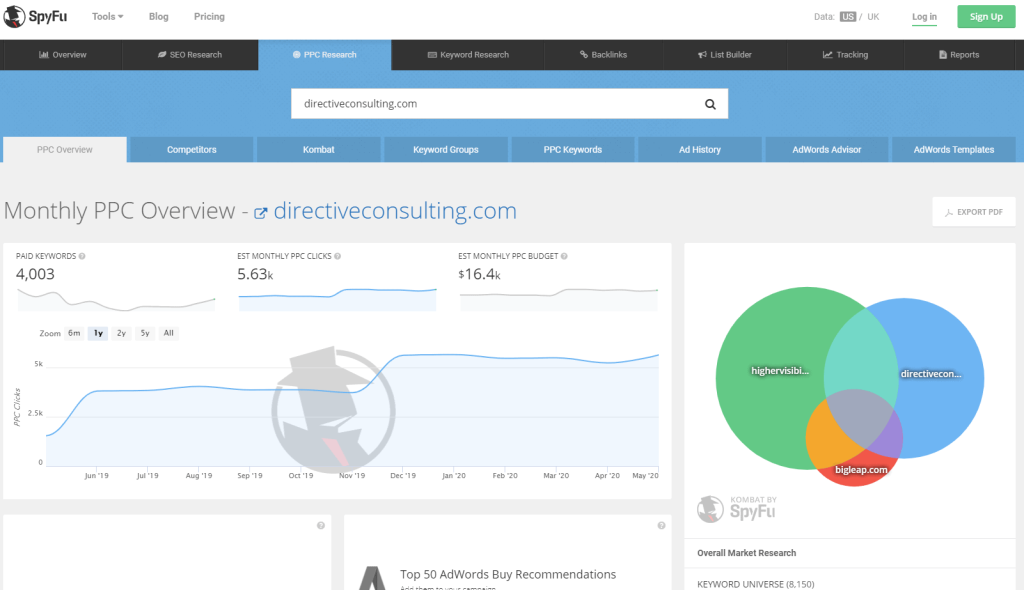Open external link icon beside directiveconsulting.com
Screen dimensions: 1024x590
click(x=260, y=213)
